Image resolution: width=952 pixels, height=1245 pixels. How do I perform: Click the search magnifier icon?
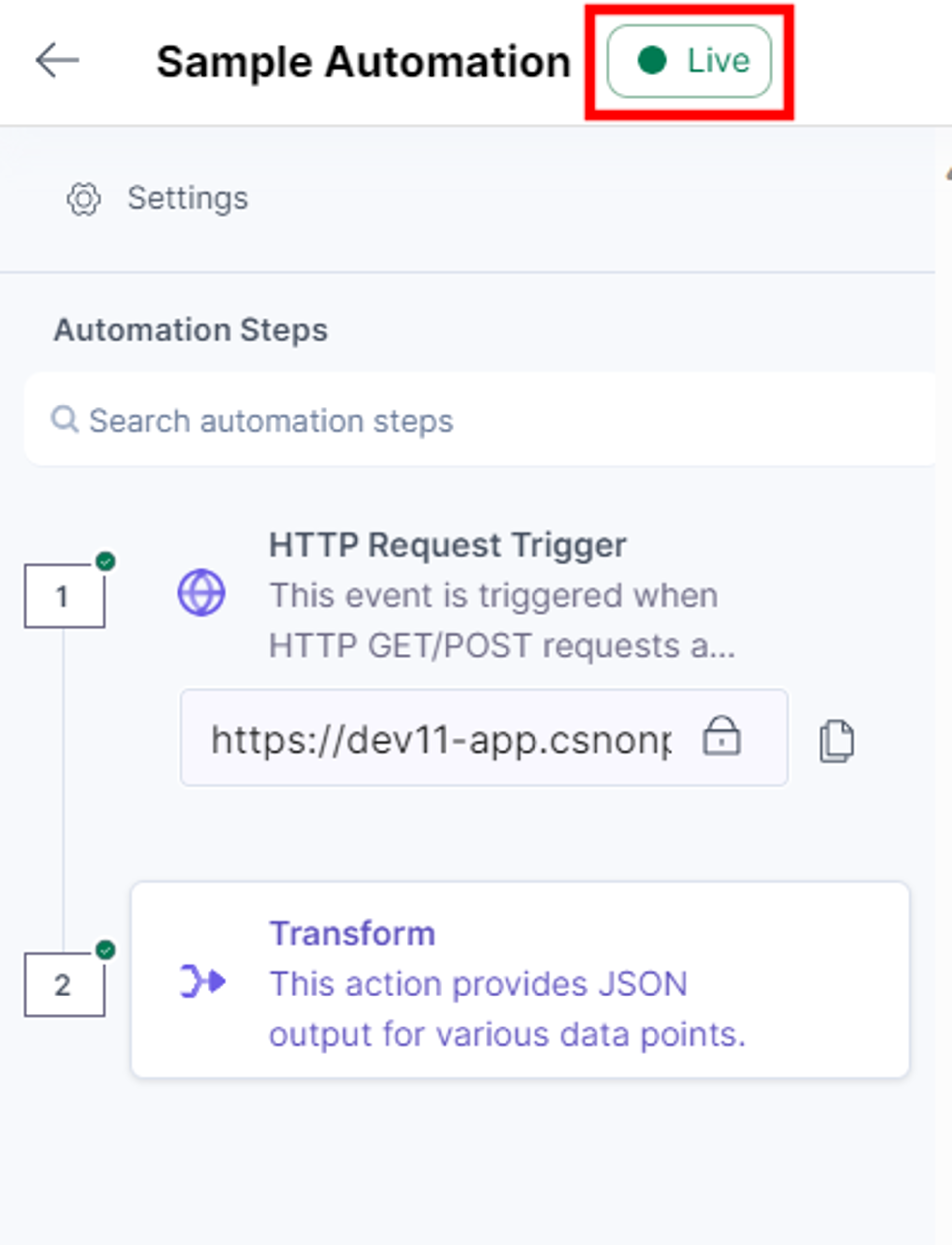[65, 420]
